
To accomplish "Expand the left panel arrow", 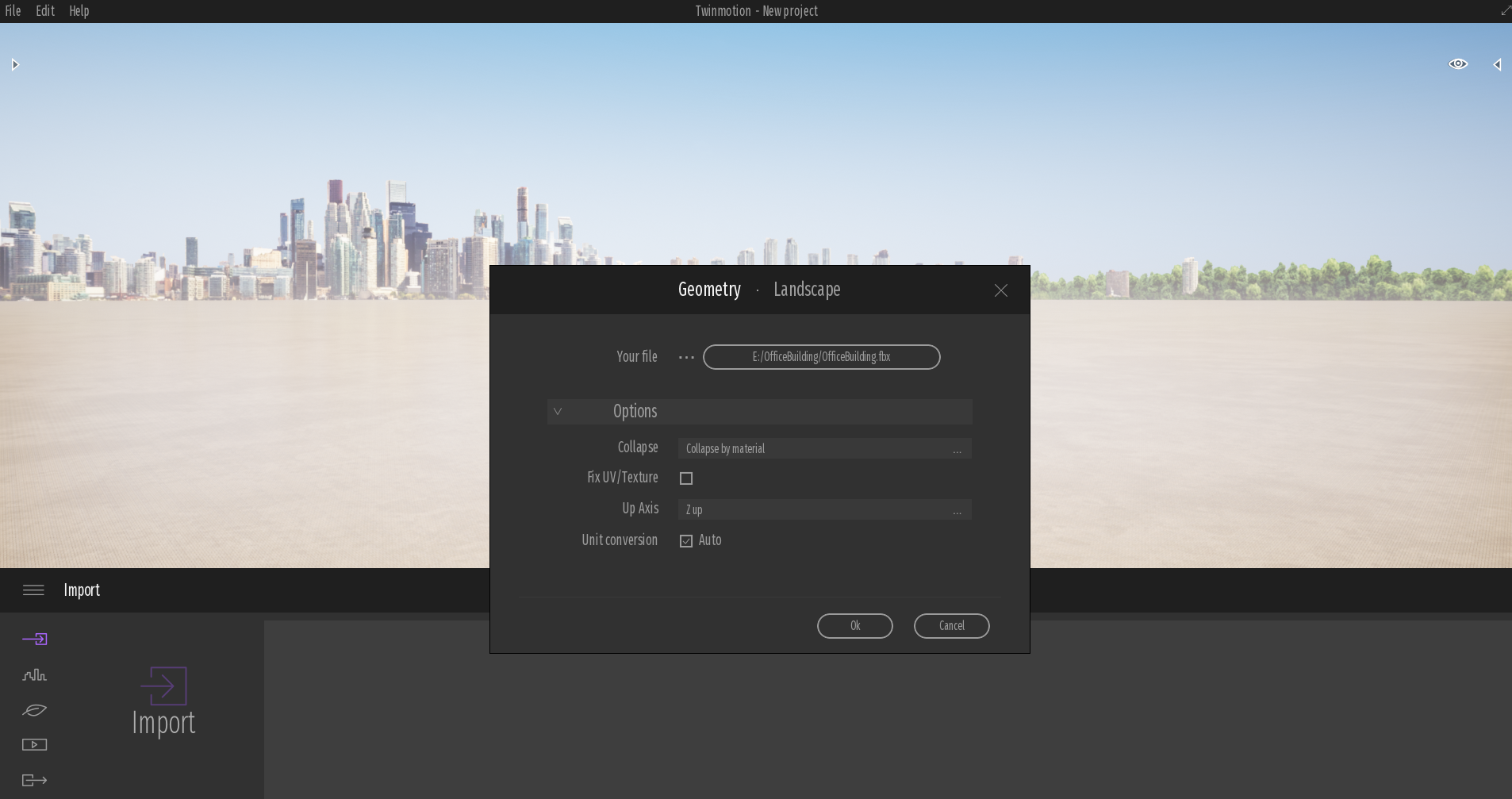I will point(14,64).
